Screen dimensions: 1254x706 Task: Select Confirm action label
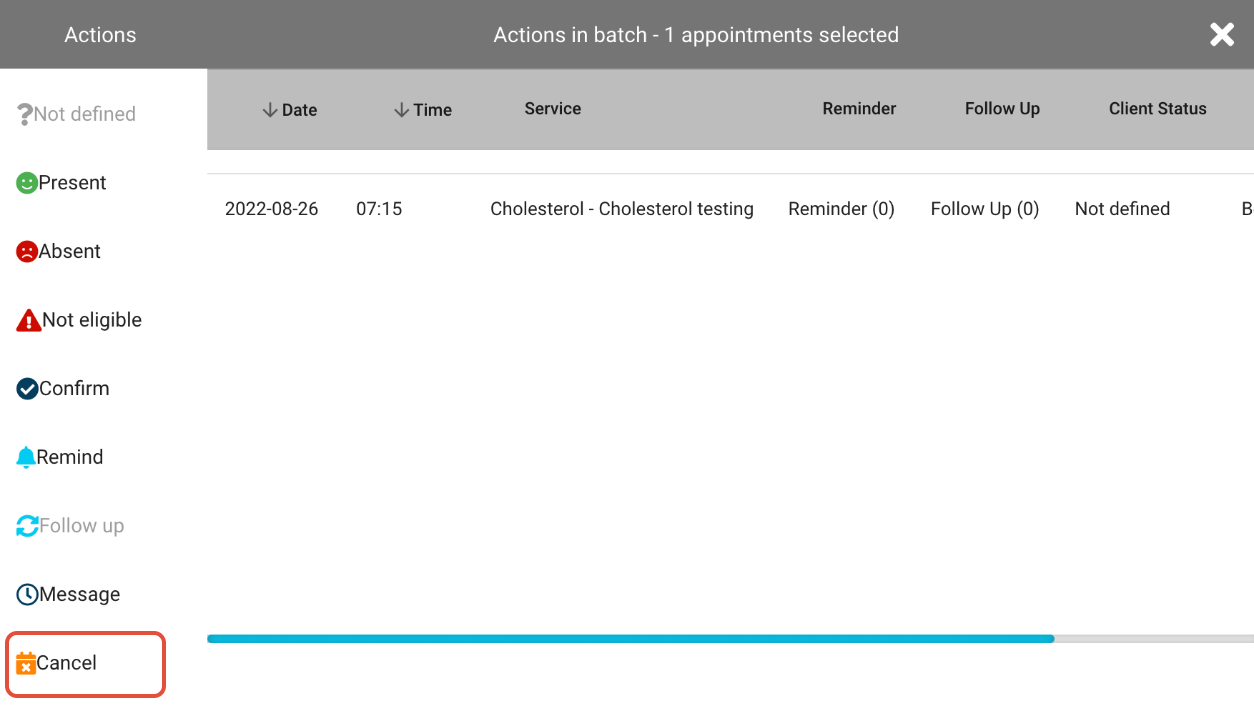click(x=74, y=389)
